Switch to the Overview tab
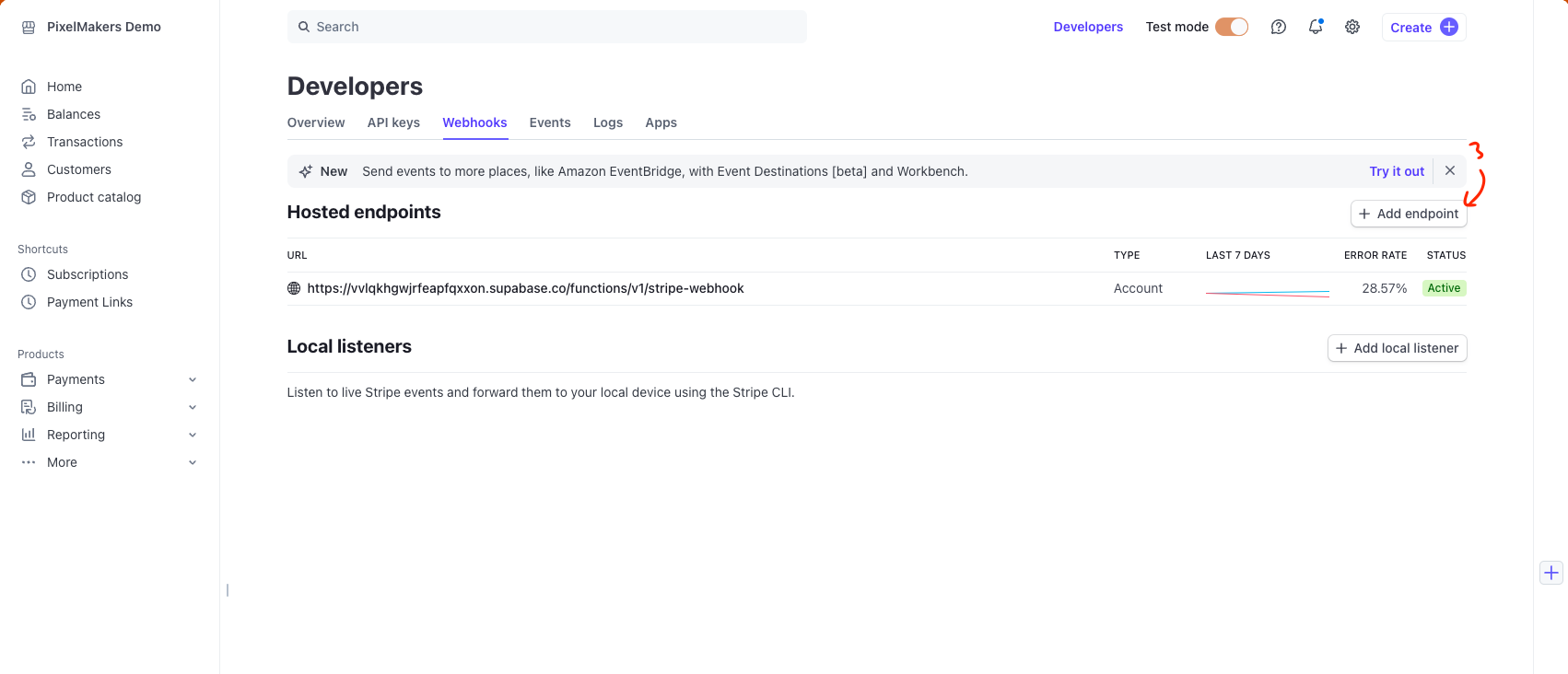This screenshot has height=674, width=1568. click(x=316, y=122)
